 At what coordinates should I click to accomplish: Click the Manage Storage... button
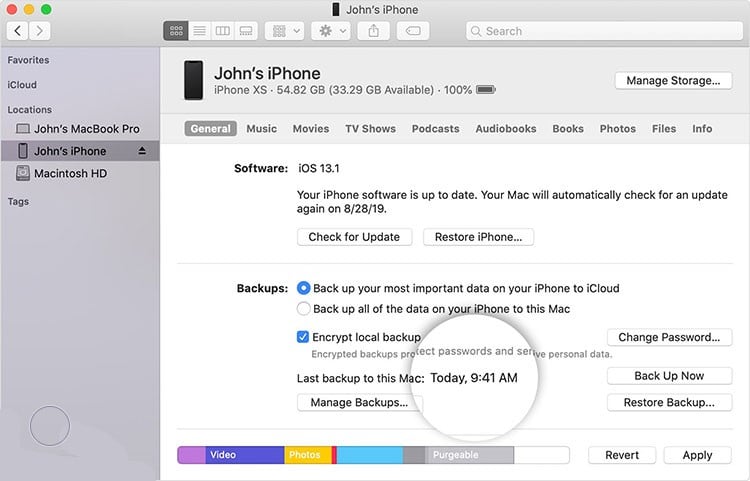coord(673,80)
